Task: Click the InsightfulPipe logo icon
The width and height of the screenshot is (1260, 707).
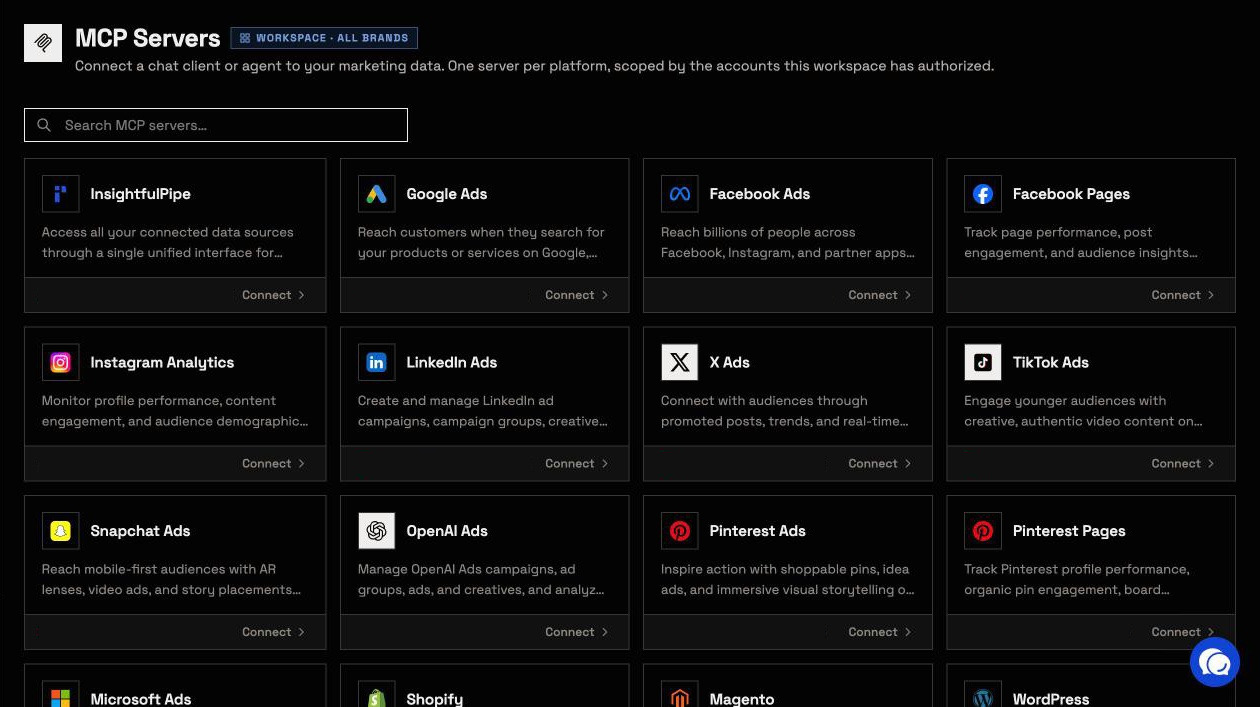Action: pos(60,194)
